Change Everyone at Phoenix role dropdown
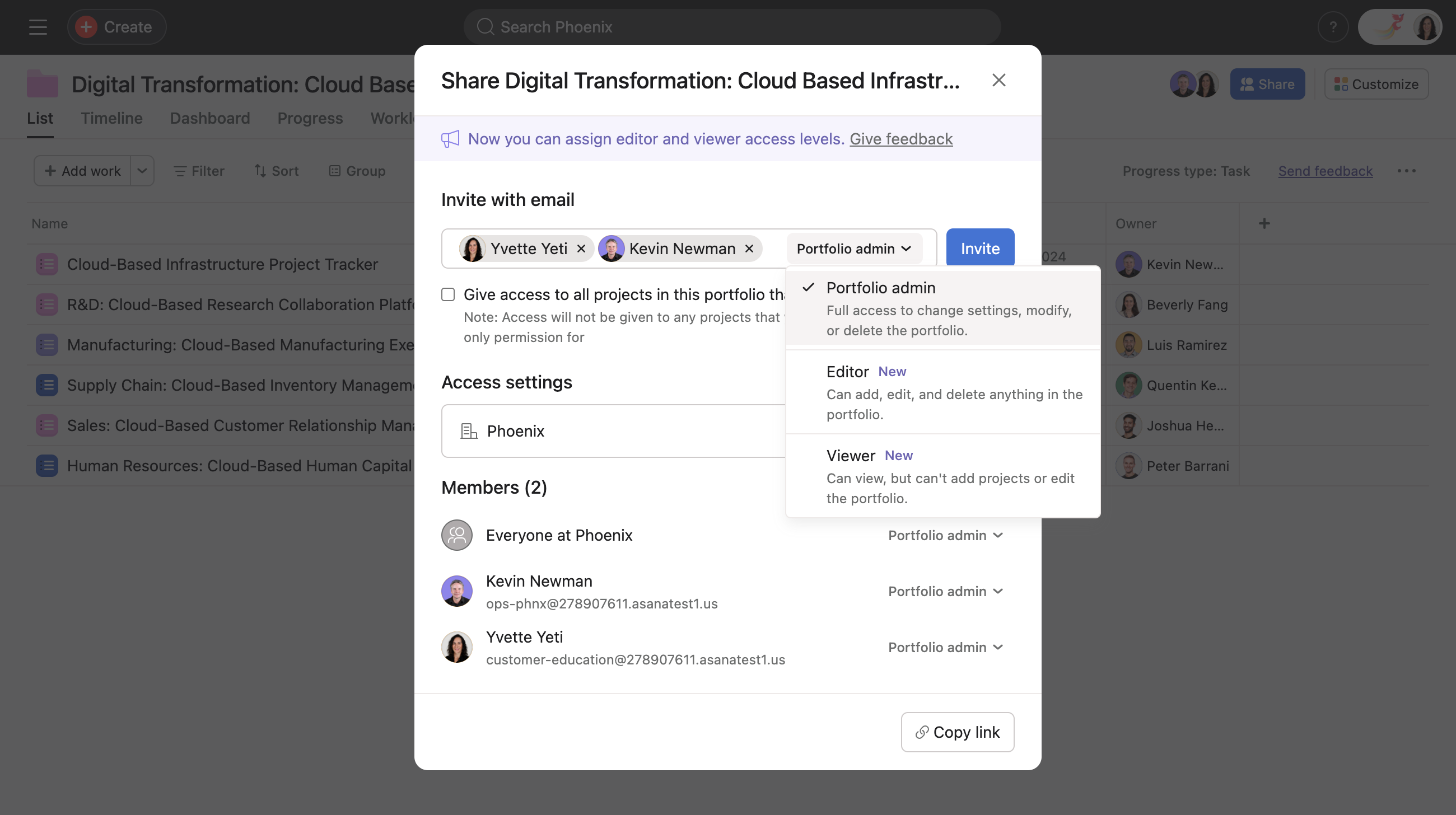1456x815 pixels. click(x=945, y=535)
